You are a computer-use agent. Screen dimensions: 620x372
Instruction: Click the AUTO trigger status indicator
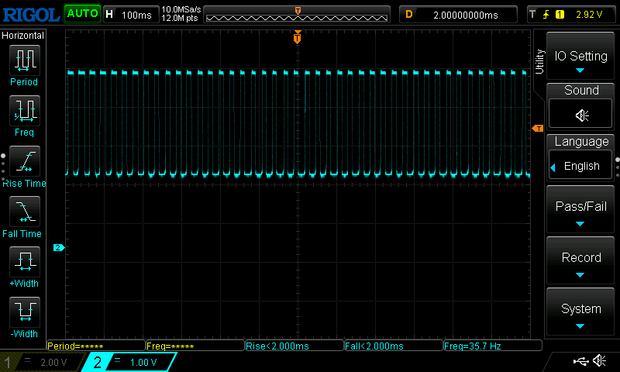click(82, 14)
